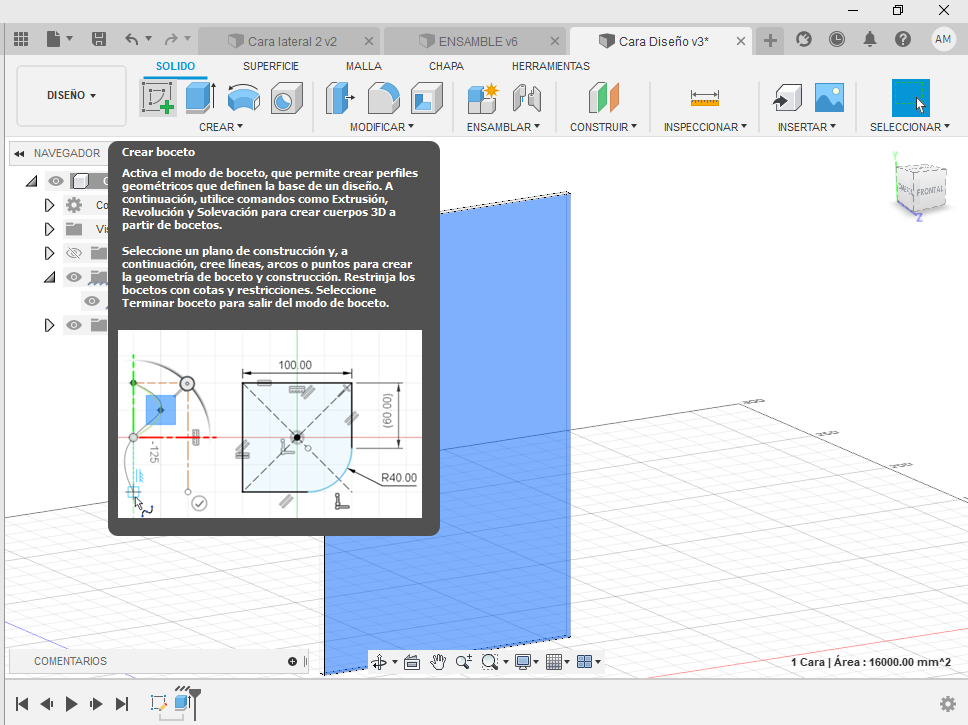
Task: Open the INSPECCIONAR dropdown menu
Action: click(x=705, y=127)
